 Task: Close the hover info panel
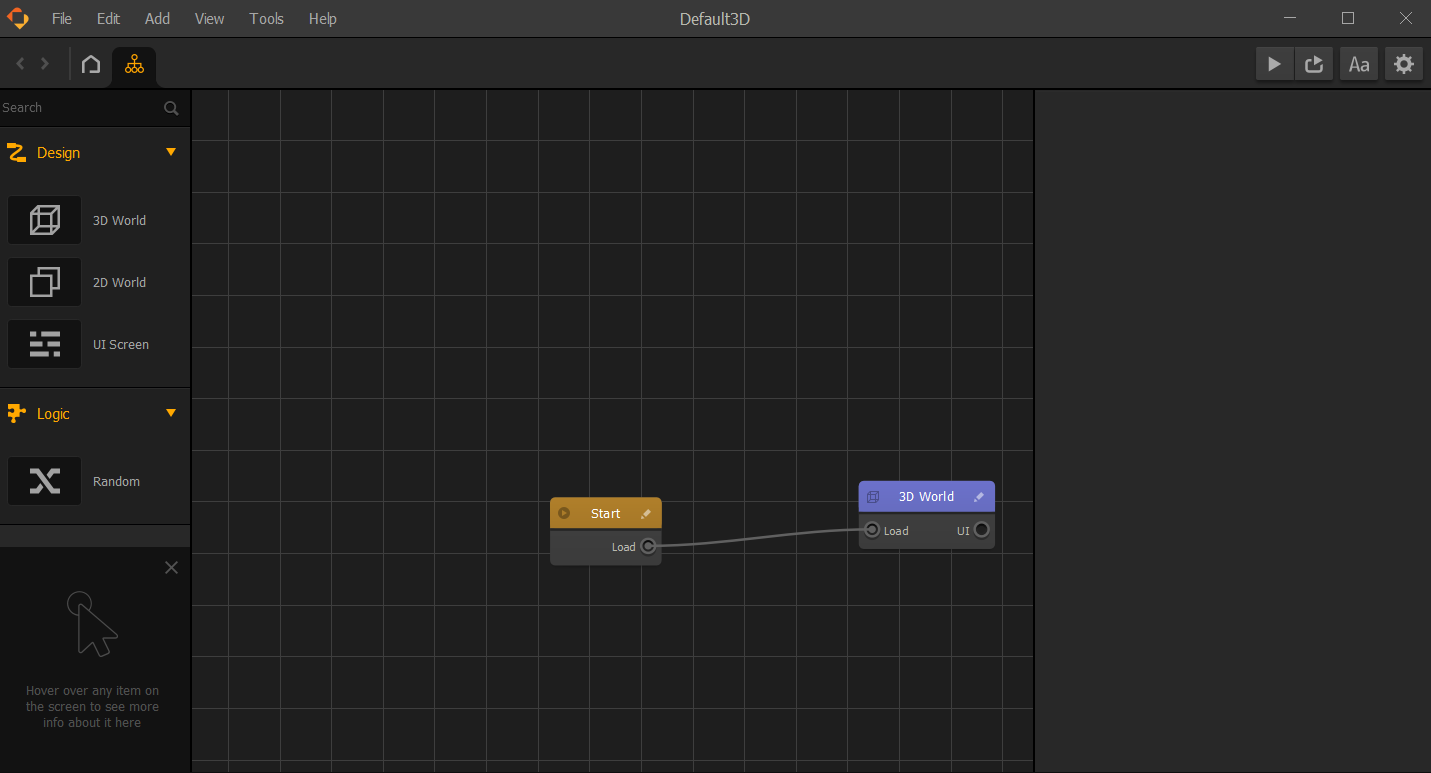tap(171, 567)
